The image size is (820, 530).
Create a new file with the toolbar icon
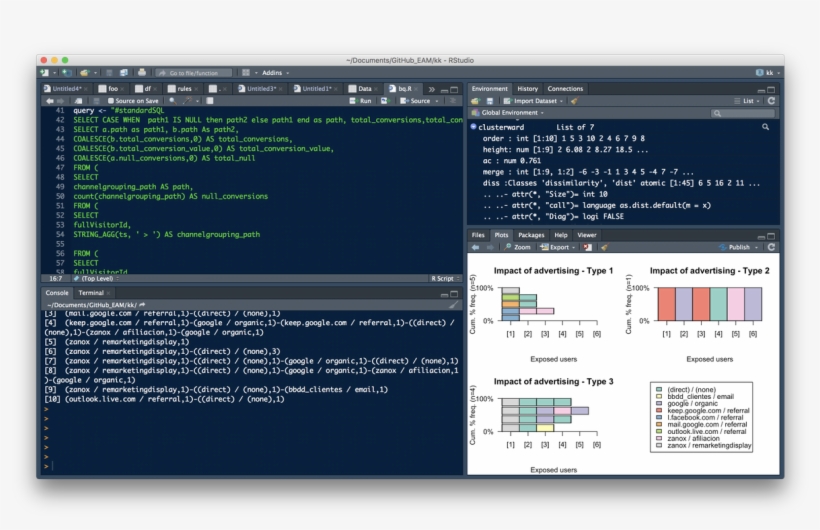tap(45, 73)
